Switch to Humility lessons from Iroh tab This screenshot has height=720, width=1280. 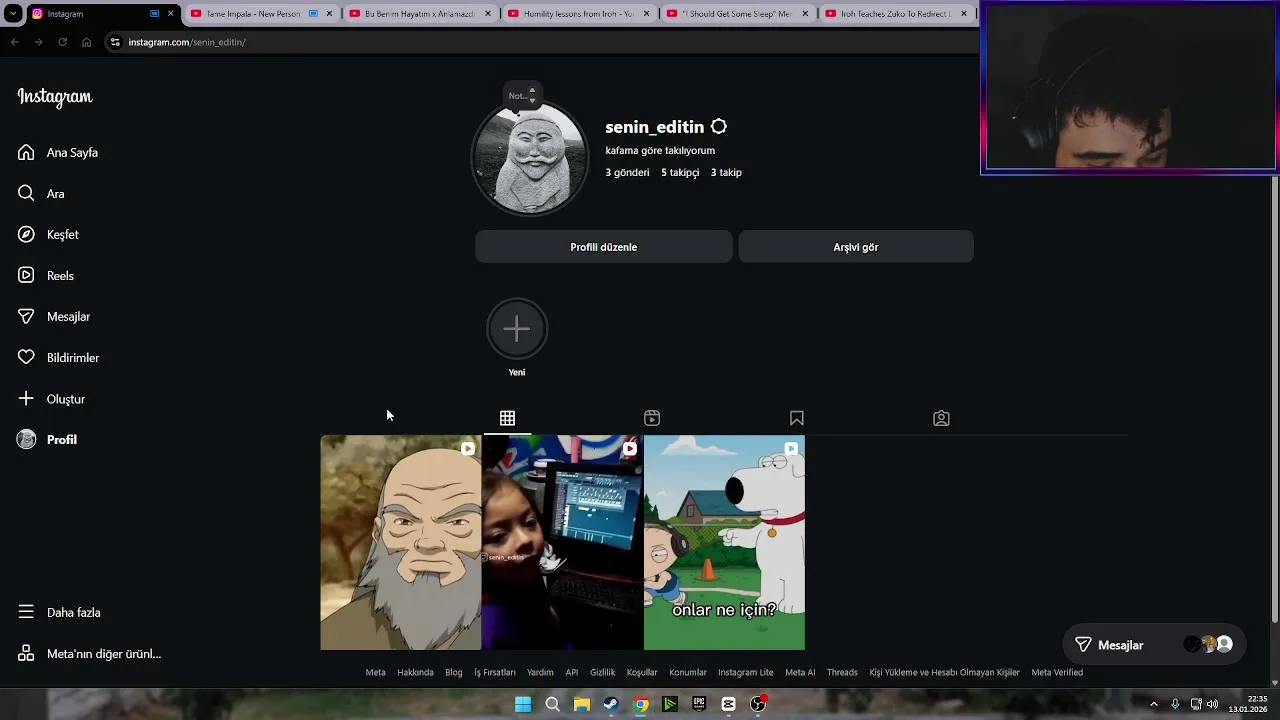click(579, 14)
